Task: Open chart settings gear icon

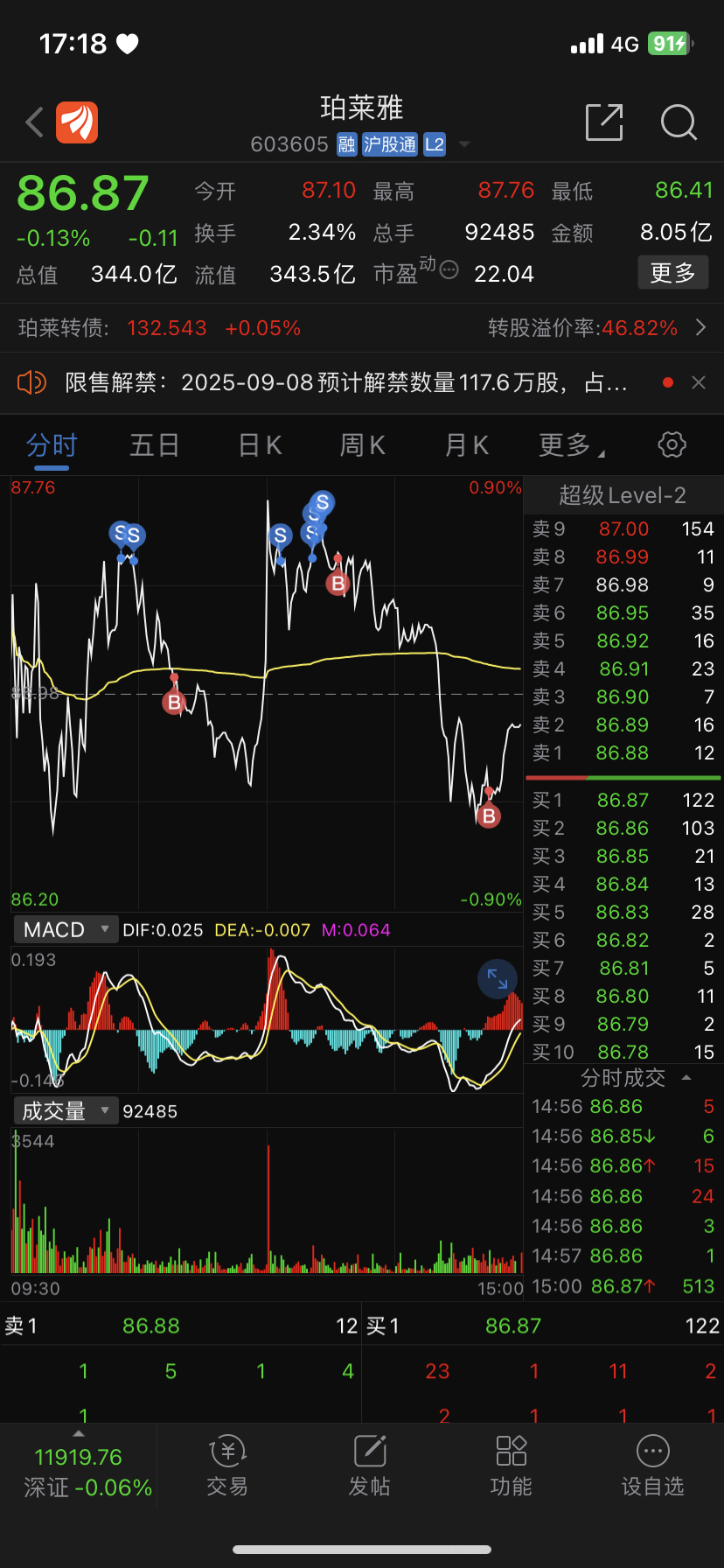Action: (x=672, y=444)
